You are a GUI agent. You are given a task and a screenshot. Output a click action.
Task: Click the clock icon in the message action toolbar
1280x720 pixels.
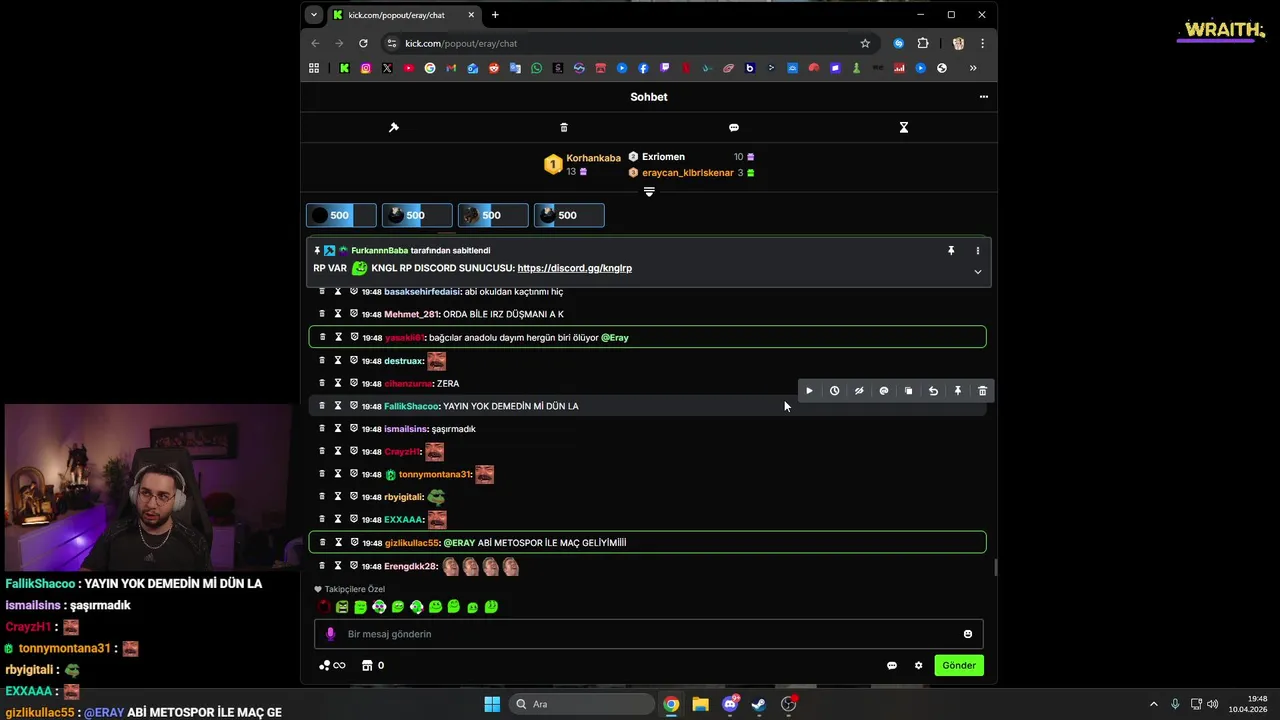click(834, 391)
